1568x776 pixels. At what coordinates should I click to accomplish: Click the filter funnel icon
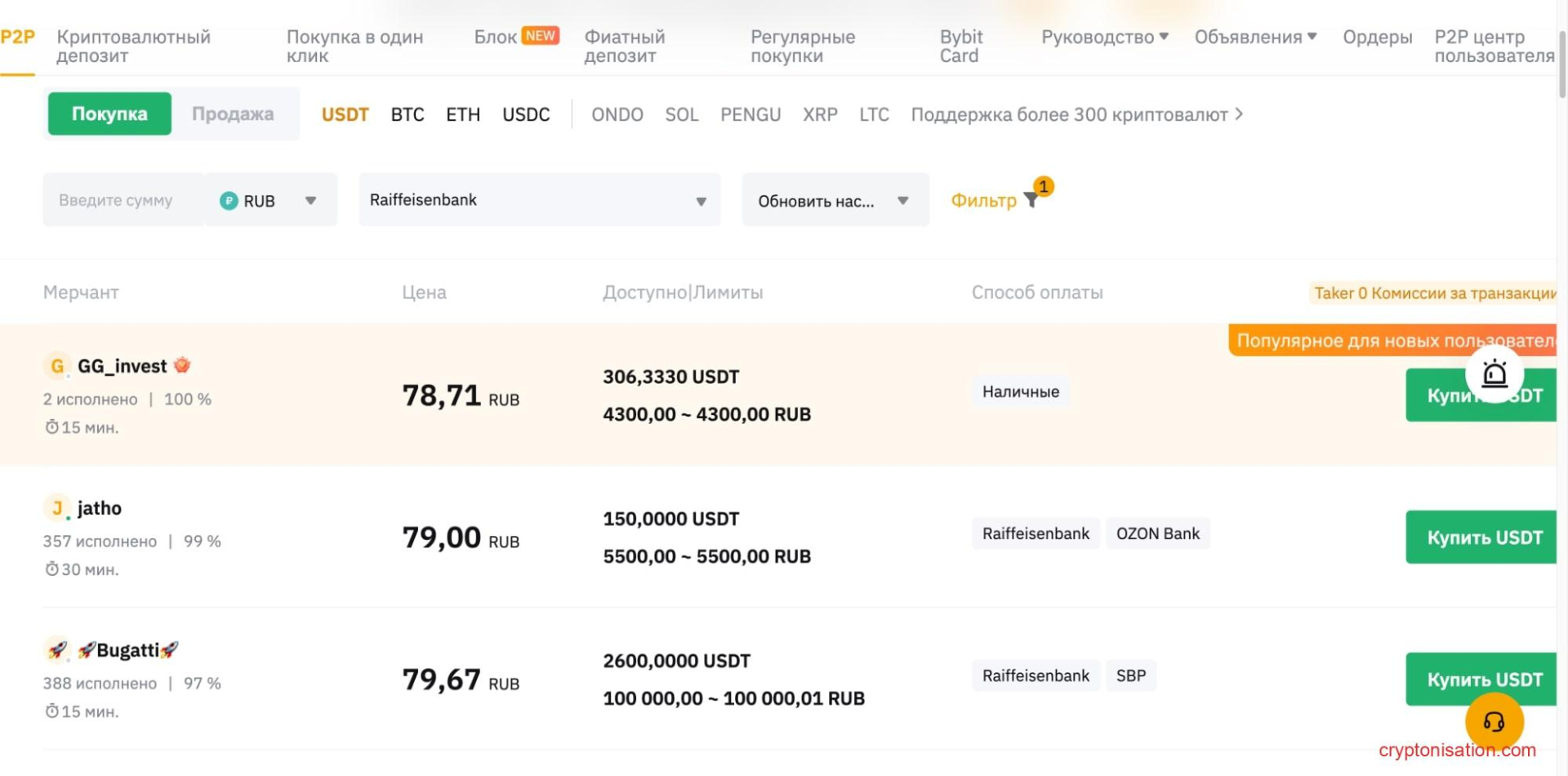1031,200
